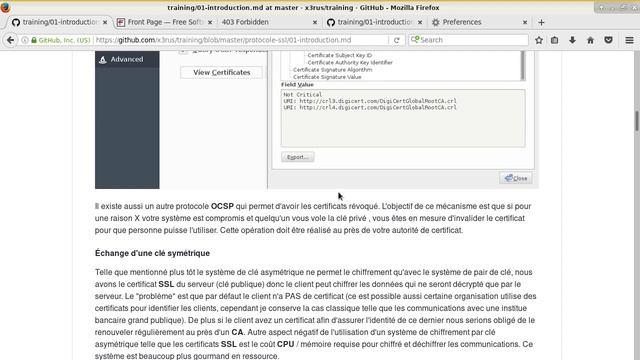The height and width of the screenshot is (360, 640).
Task: Click the URL address field
Action: point(241,40)
